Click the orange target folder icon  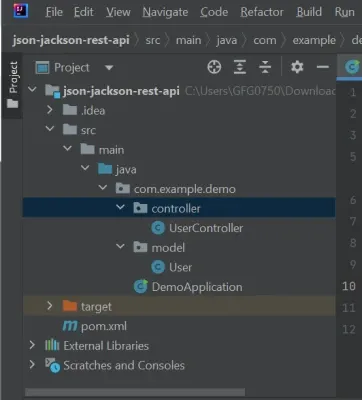pyautogui.click(x=70, y=306)
